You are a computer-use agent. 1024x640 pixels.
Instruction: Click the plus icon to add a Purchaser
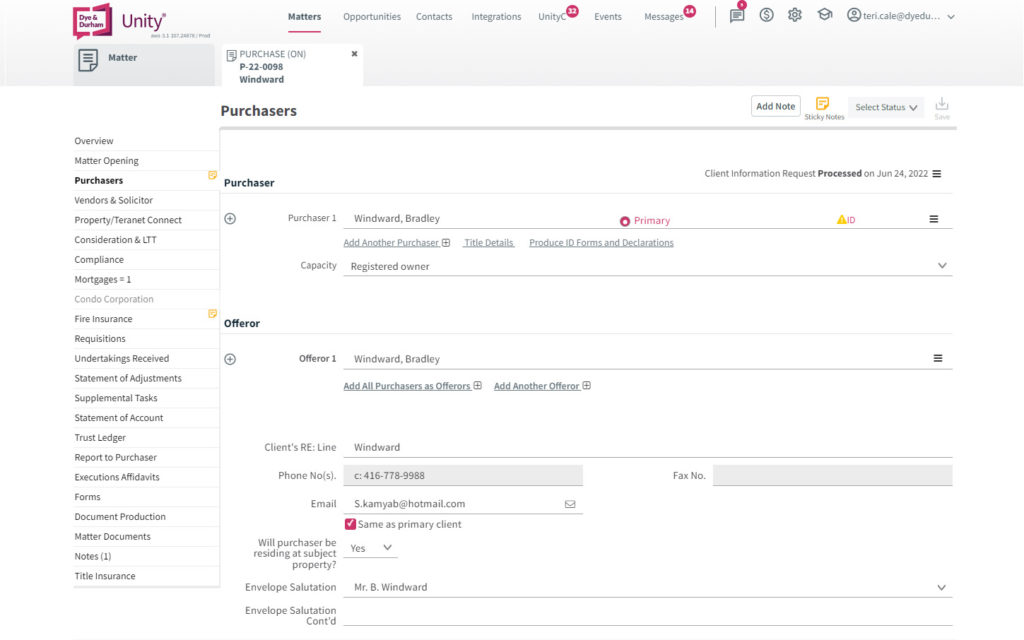[229, 217]
